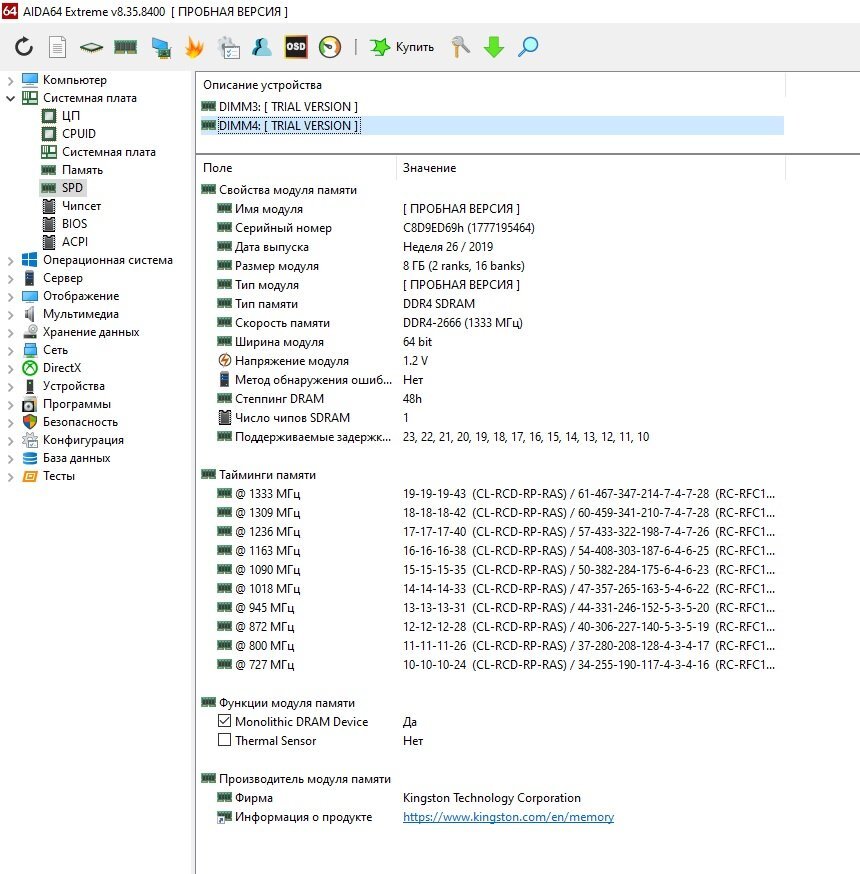The height and width of the screenshot is (874, 860).
Task: Collapse the Системная плата tree node
Action: point(10,98)
